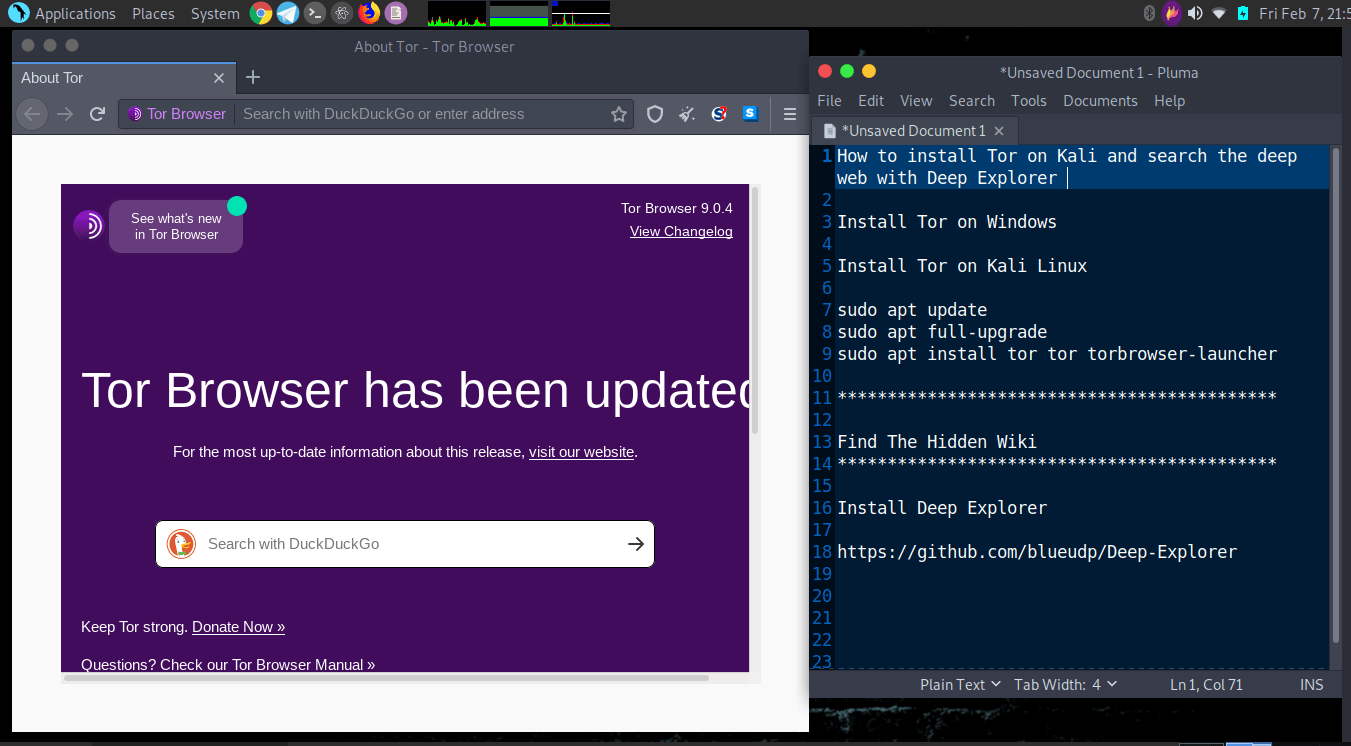Open the flame tray applet icon
The image size is (1351, 746).
point(1172,13)
